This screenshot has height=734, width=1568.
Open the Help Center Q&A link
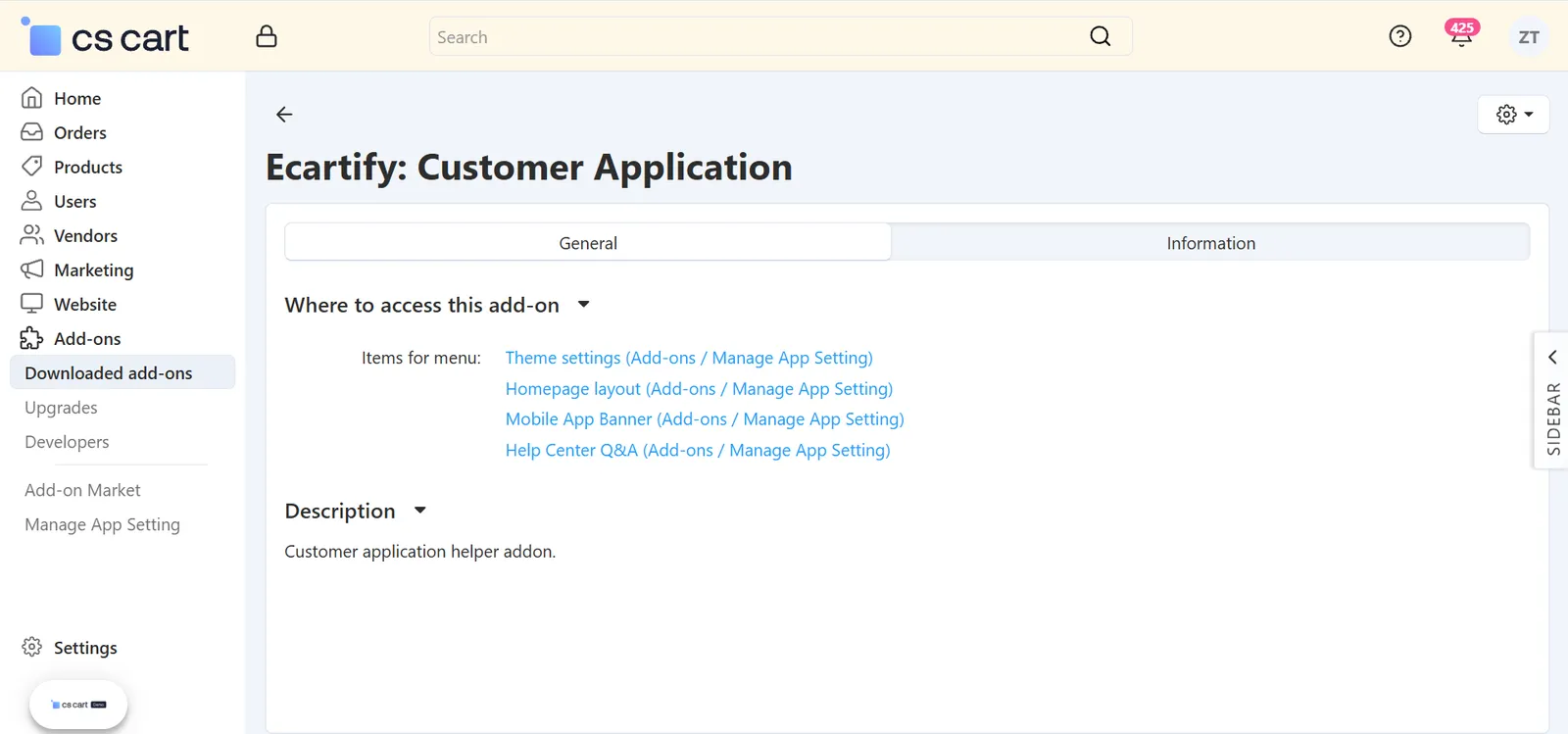[x=698, y=450]
